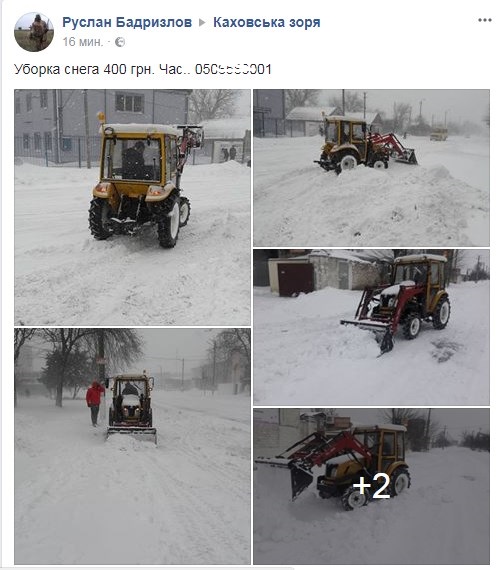Click the 16 мин. timestamp
This screenshot has width=499, height=570.
click(x=83, y=42)
